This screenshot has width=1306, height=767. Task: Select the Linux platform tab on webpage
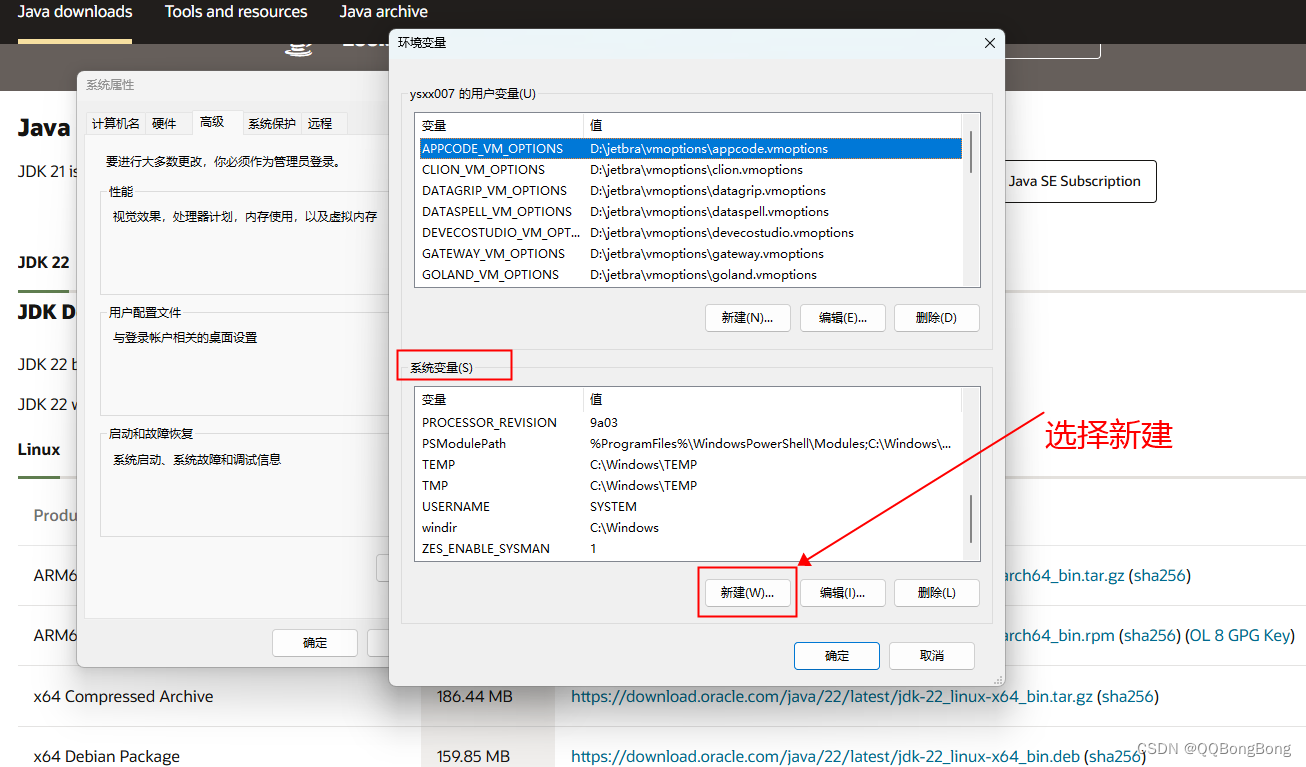(x=39, y=449)
